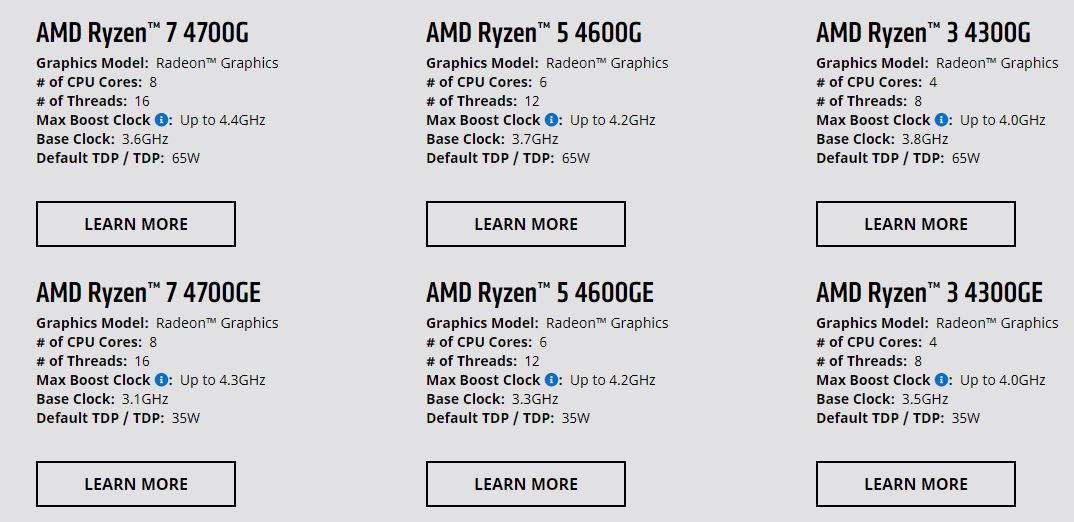Select the AMD Ryzen 3 4300G heading

[x=923, y=33]
